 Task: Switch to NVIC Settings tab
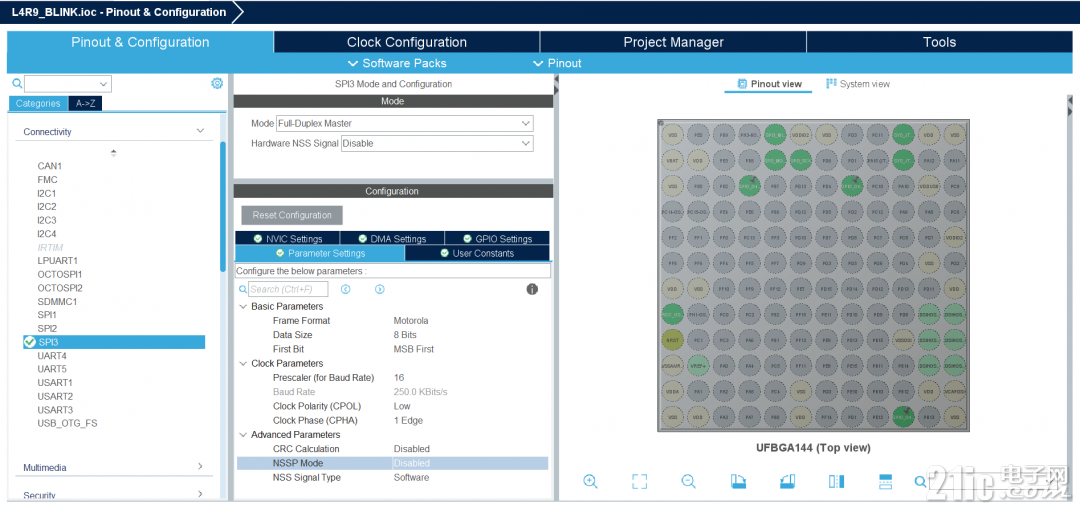coord(287,239)
